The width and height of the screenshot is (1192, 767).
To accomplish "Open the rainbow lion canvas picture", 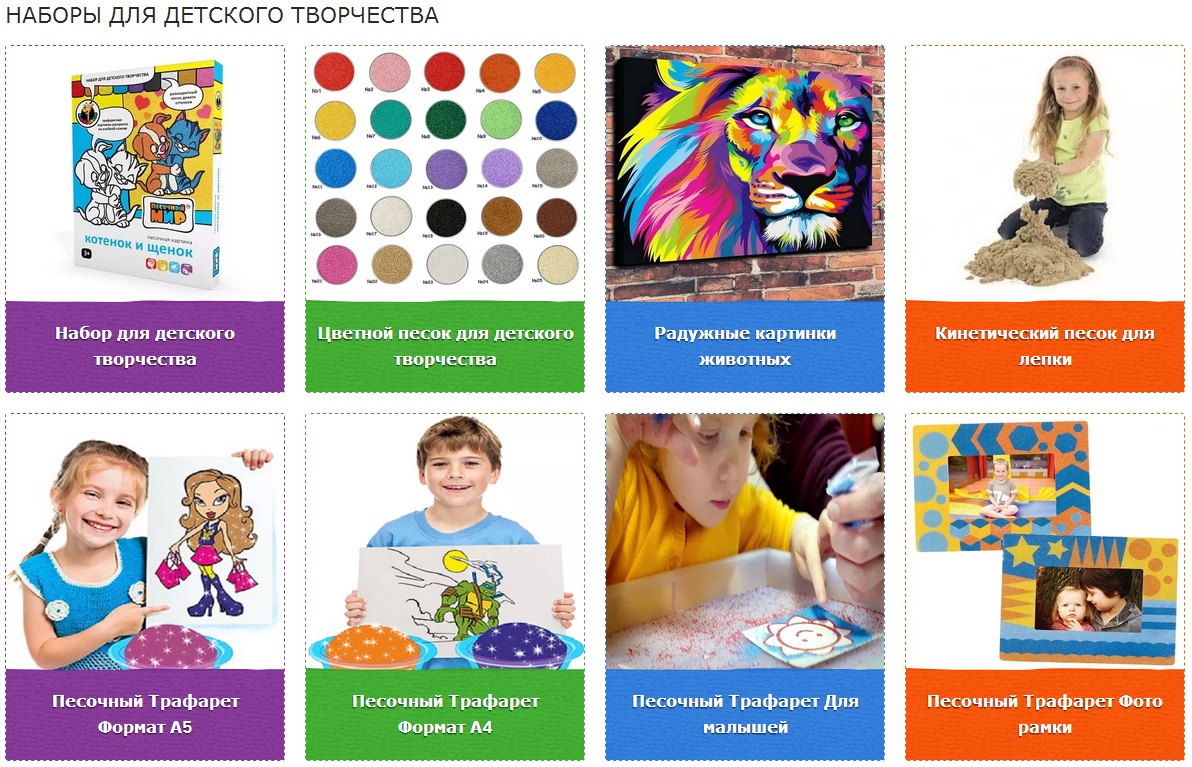I will pos(745,173).
